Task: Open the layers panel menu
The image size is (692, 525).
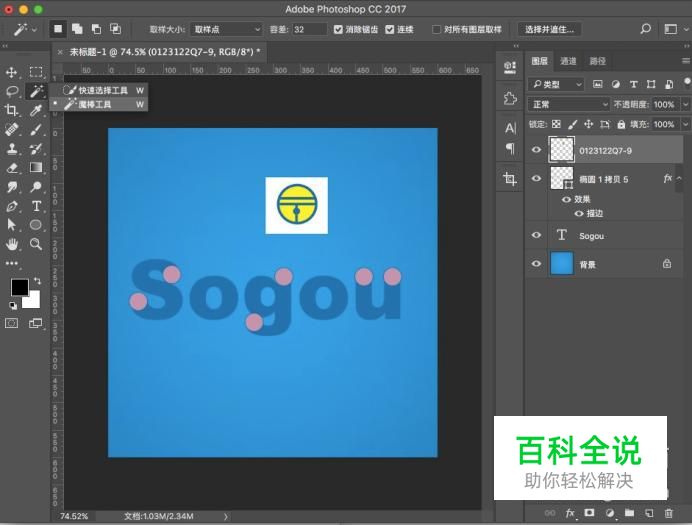Action: point(686,61)
